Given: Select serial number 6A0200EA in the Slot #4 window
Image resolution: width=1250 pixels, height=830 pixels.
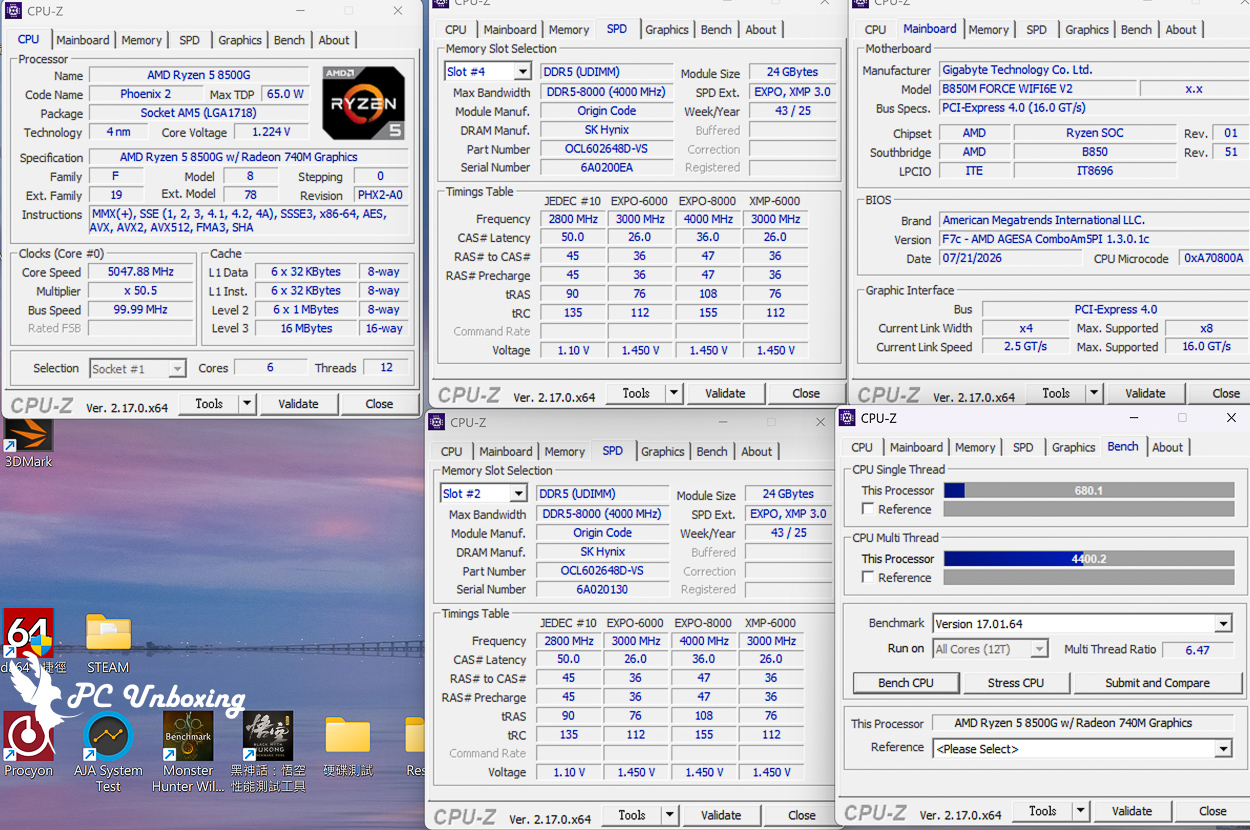Looking at the screenshot, I should pyautogui.click(x=606, y=168).
